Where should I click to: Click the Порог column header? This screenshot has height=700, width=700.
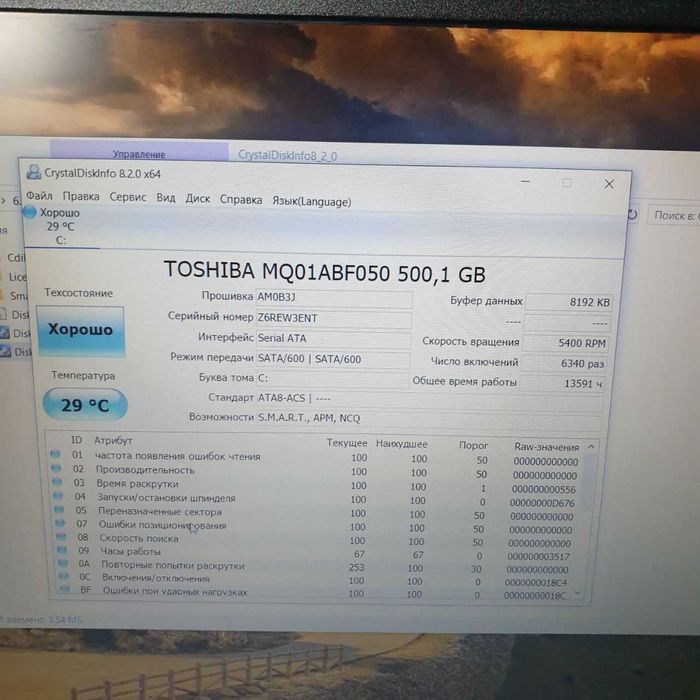473,446
